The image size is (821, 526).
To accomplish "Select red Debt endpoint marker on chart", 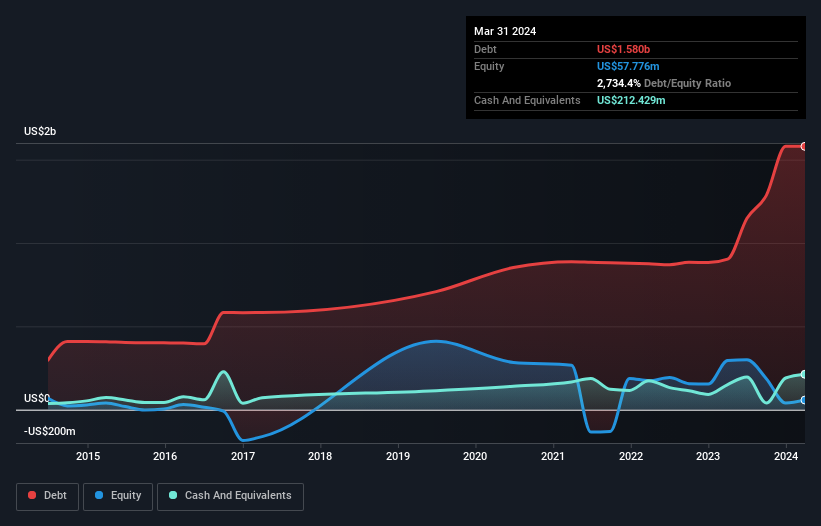I will (x=804, y=147).
